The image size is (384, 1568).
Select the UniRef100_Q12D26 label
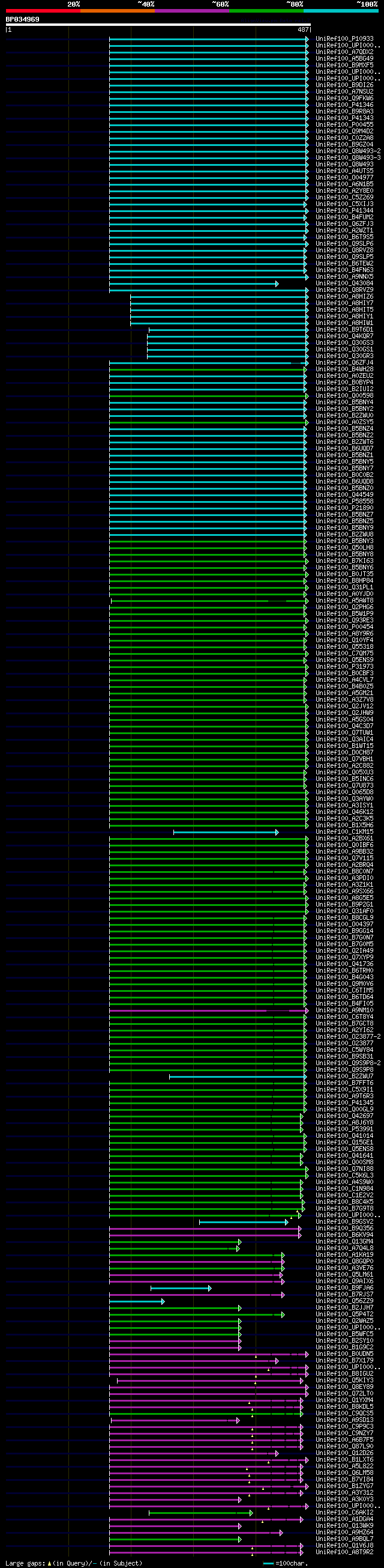tap(344, 1452)
